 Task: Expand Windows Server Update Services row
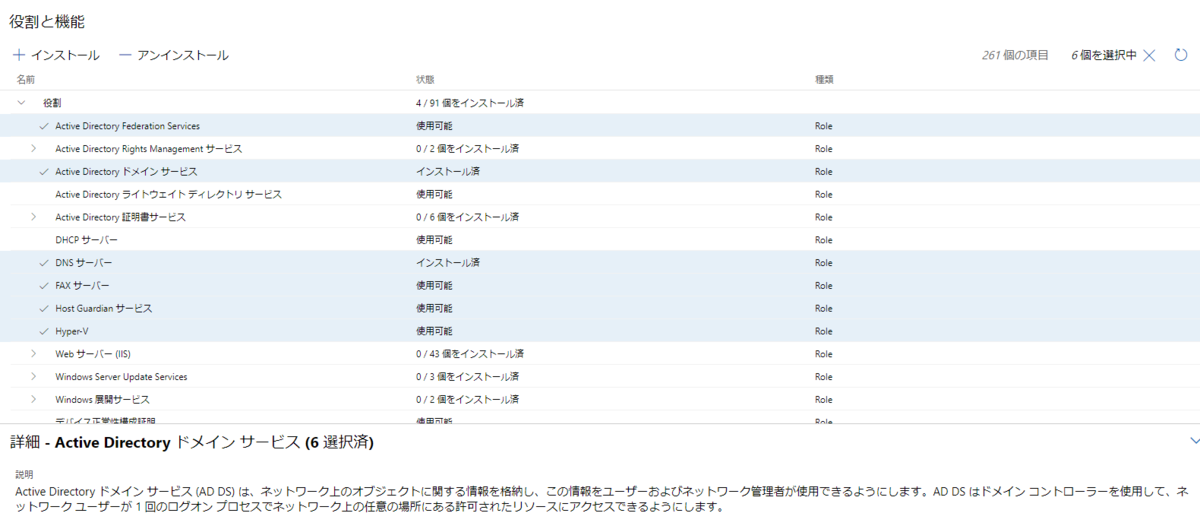[34, 376]
